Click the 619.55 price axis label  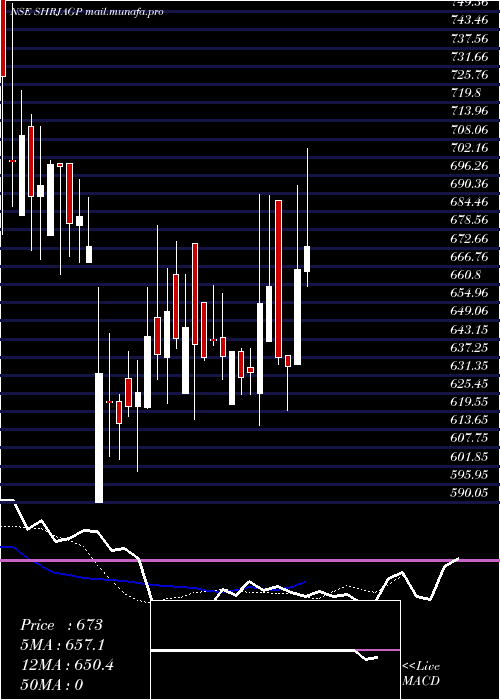470,402
